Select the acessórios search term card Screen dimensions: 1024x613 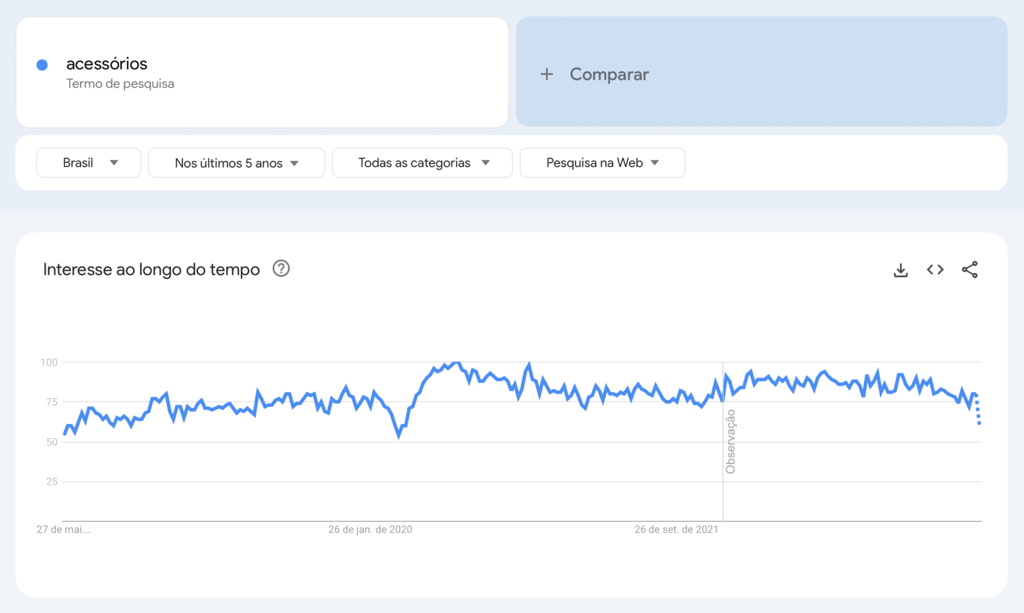[x=260, y=70]
